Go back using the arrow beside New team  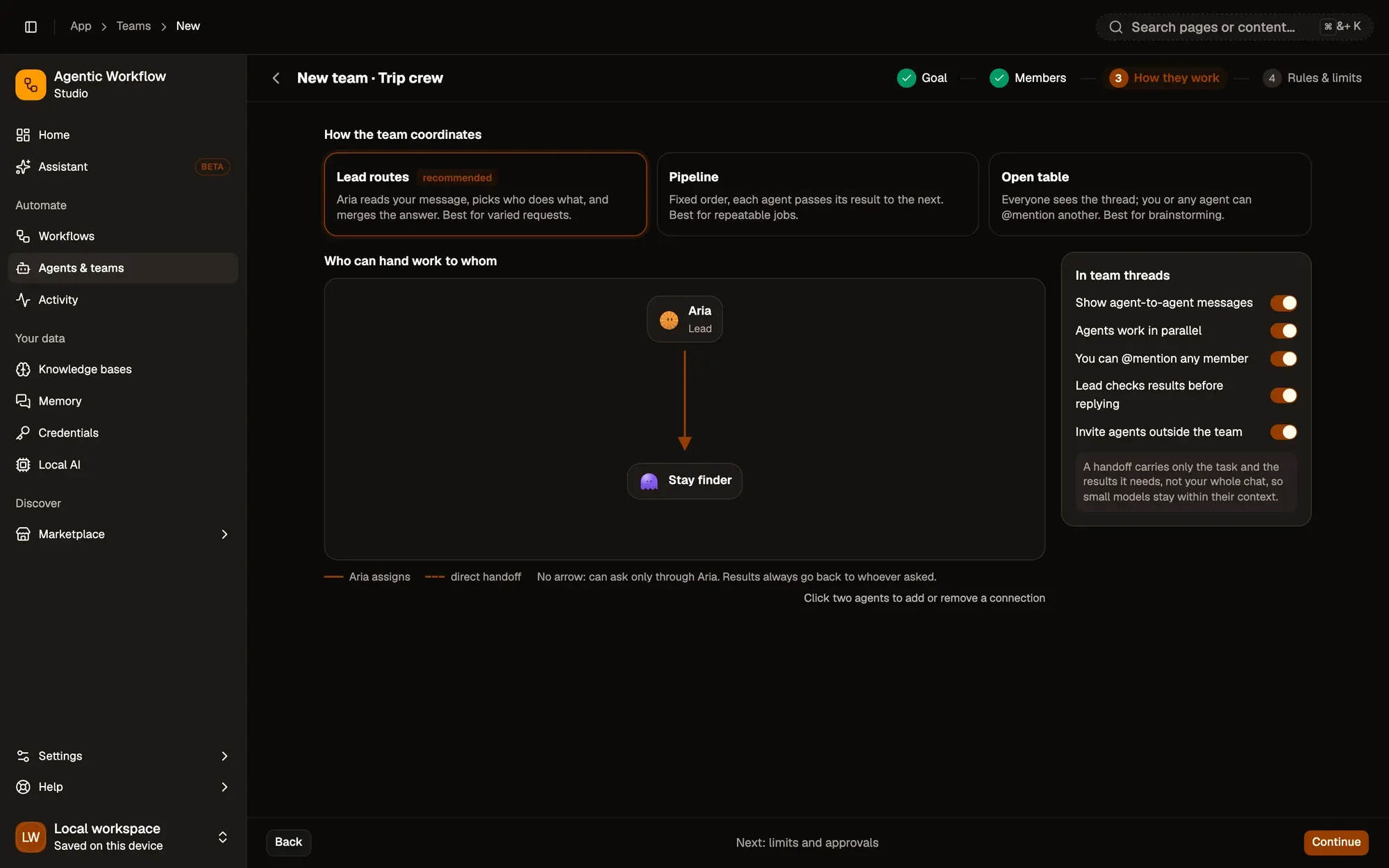[x=276, y=78]
